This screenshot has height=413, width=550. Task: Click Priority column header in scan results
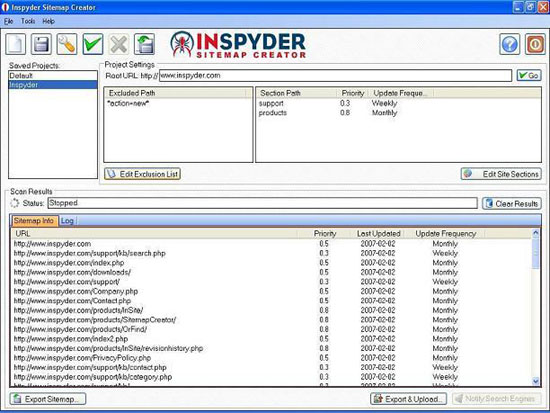click(x=325, y=234)
